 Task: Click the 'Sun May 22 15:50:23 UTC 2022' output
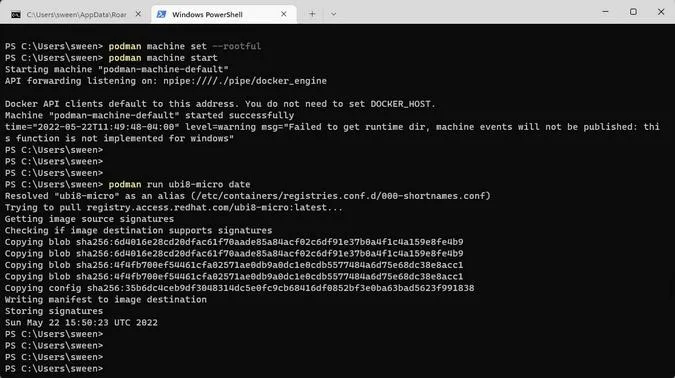tap(81, 322)
